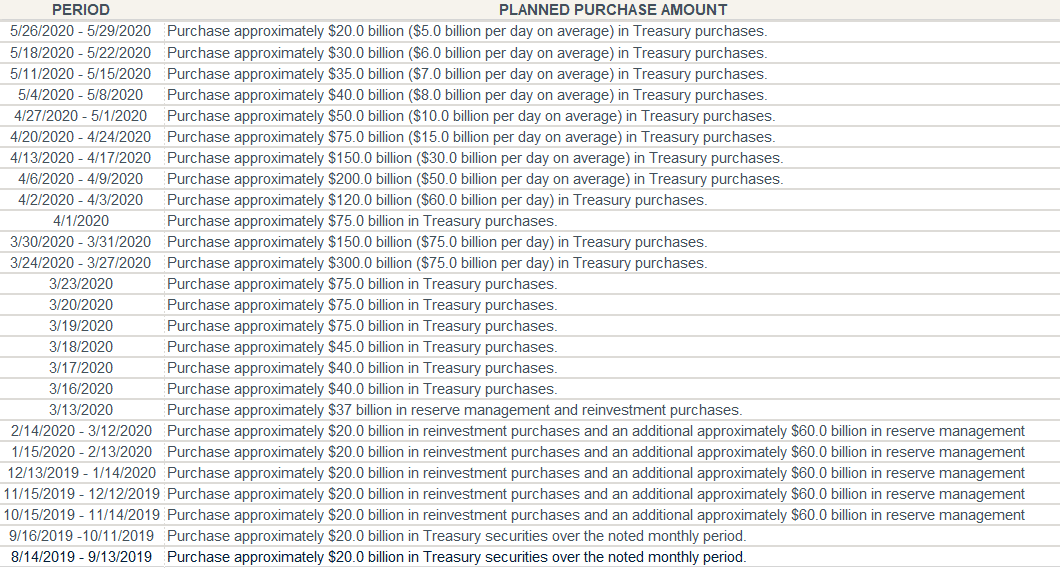Select the 9/16/2019 -10/11/2019 period cell
Viewport: 1060px width, 568px height.
(81, 535)
